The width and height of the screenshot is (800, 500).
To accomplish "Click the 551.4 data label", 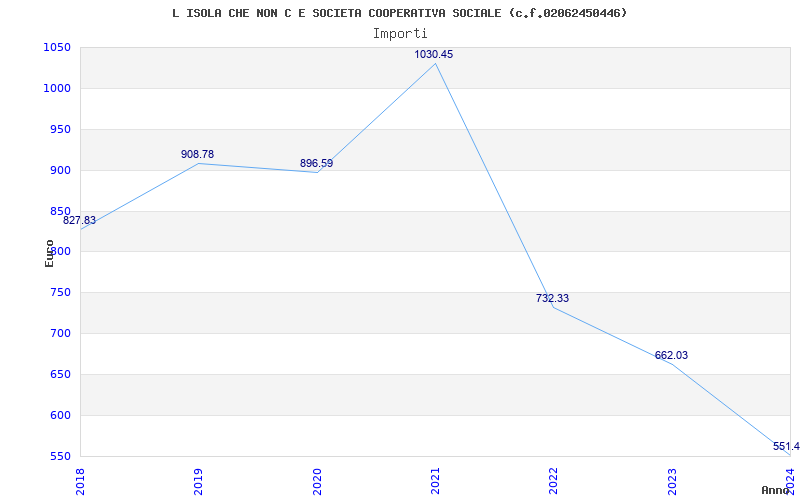I will 786,446.
